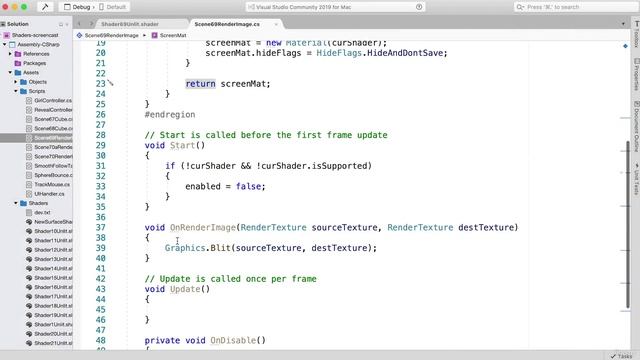The height and width of the screenshot is (360, 640).
Task: Click the Shader12Unlit shader file icon
Action: pyautogui.click(x=29, y=250)
